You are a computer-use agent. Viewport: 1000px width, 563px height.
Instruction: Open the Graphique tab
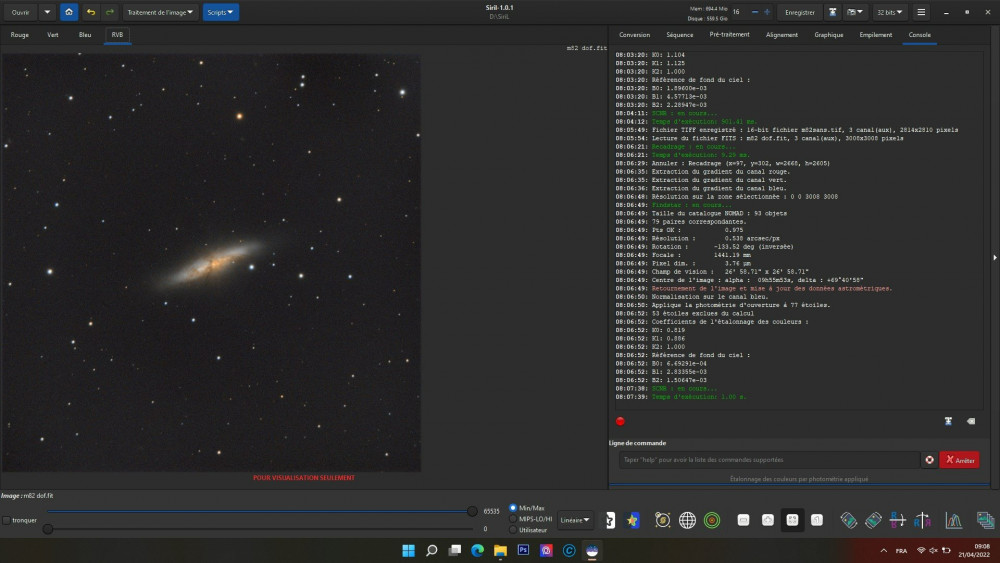point(829,35)
